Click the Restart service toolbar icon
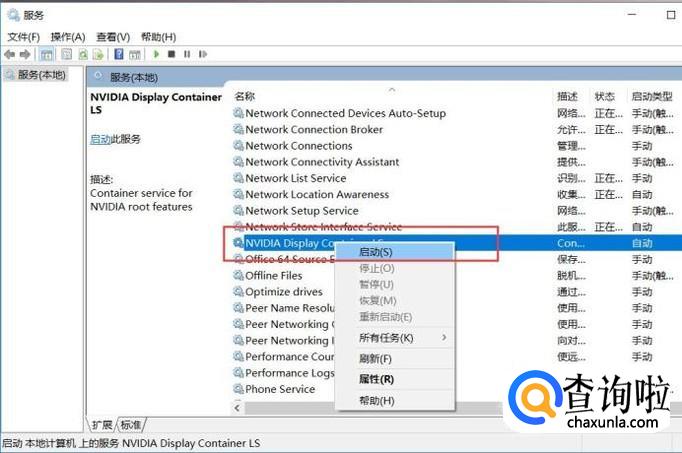This screenshot has width=682, height=453. tap(202, 54)
